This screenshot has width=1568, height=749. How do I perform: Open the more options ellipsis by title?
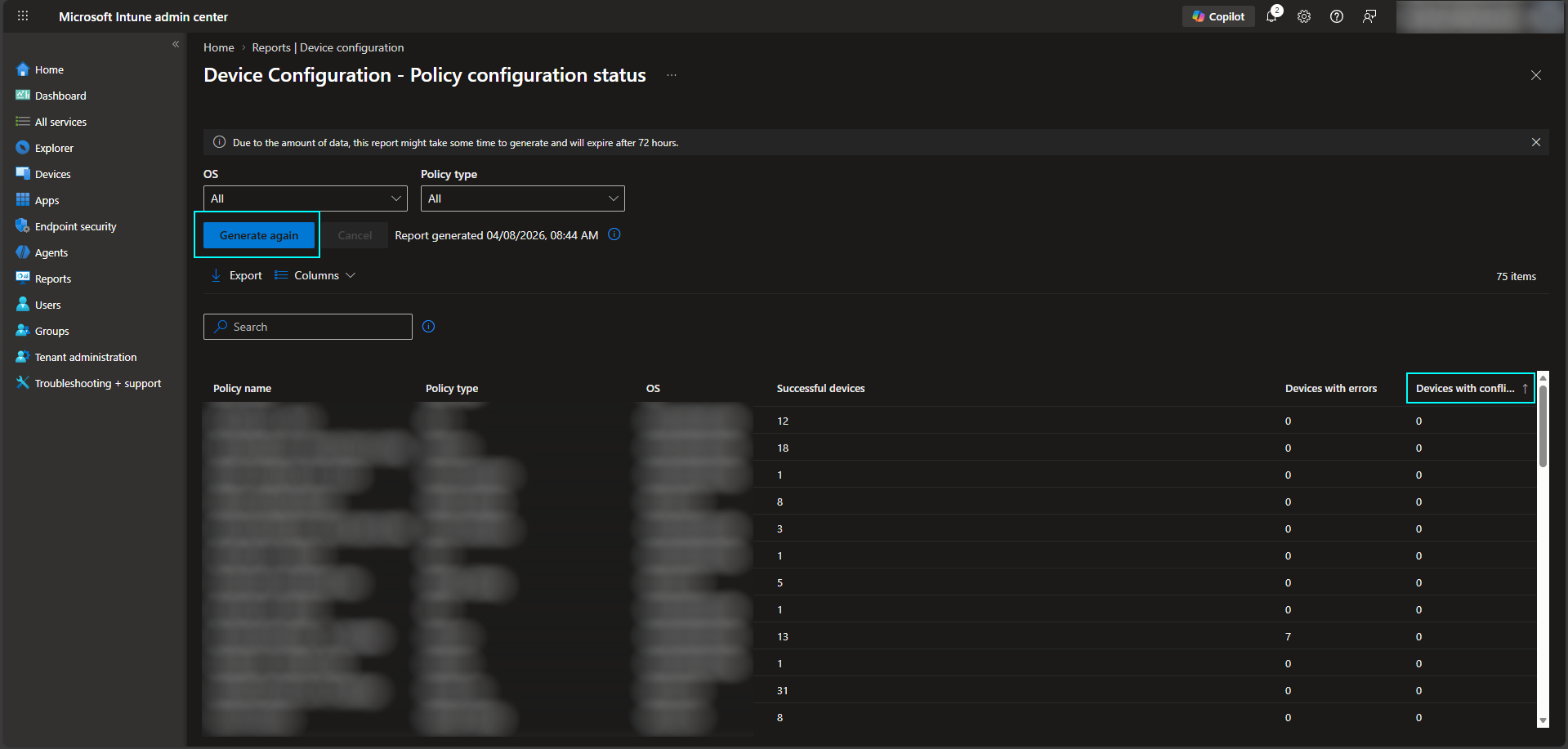[672, 75]
